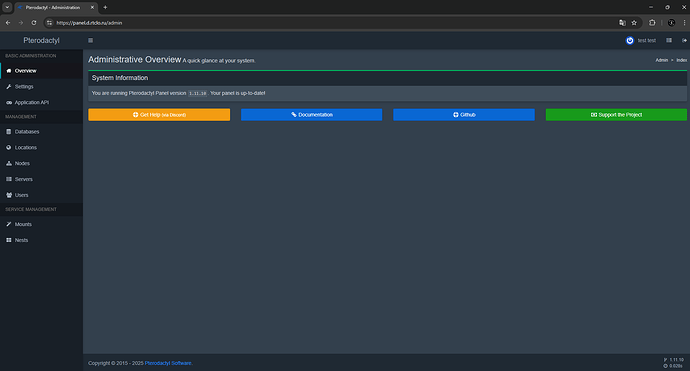Open Application API in sidebar
This screenshot has width=690, height=371.
pos(41,103)
